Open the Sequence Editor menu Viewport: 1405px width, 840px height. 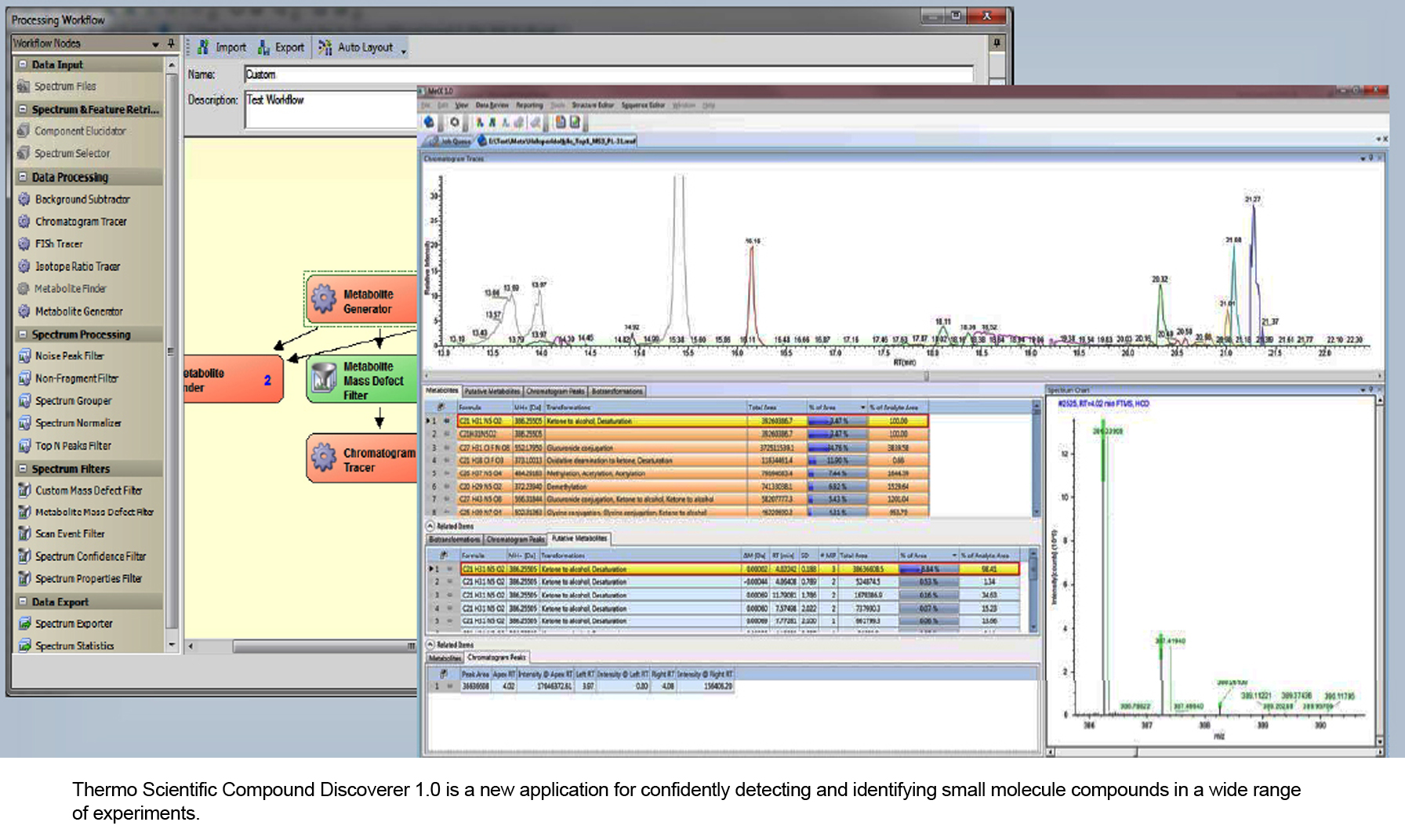[x=643, y=105]
